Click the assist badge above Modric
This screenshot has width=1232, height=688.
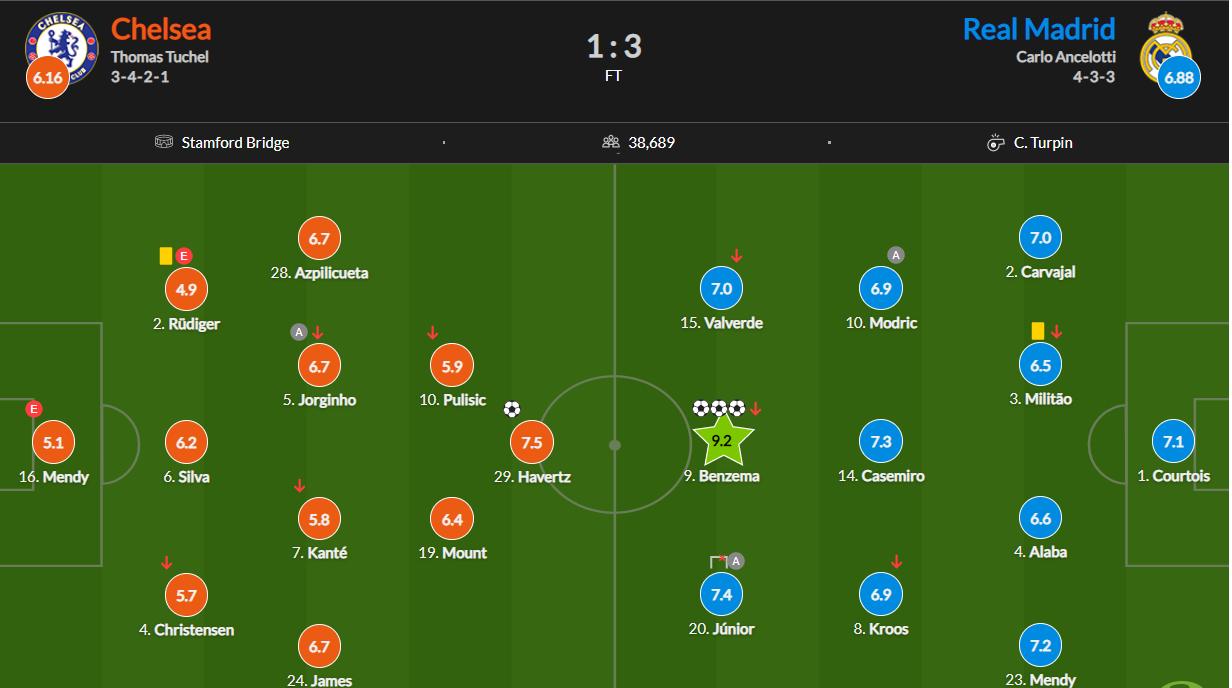click(x=896, y=255)
